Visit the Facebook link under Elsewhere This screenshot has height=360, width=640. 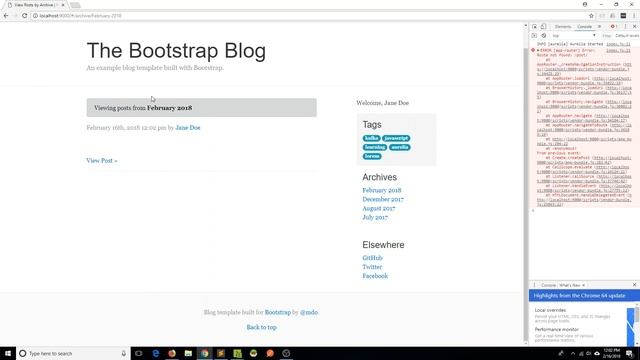pos(375,276)
